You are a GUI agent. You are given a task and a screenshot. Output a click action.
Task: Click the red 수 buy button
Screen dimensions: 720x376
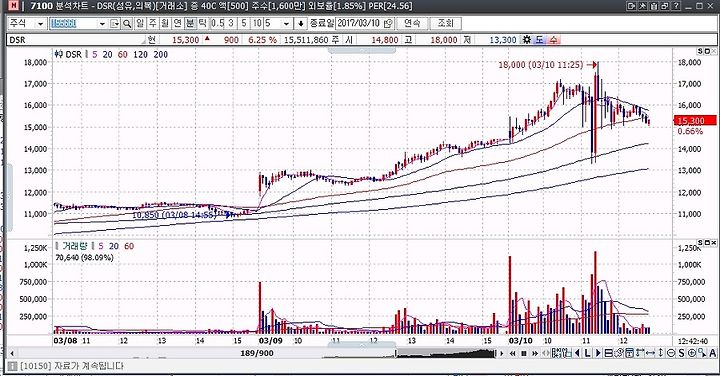click(553, 40)
